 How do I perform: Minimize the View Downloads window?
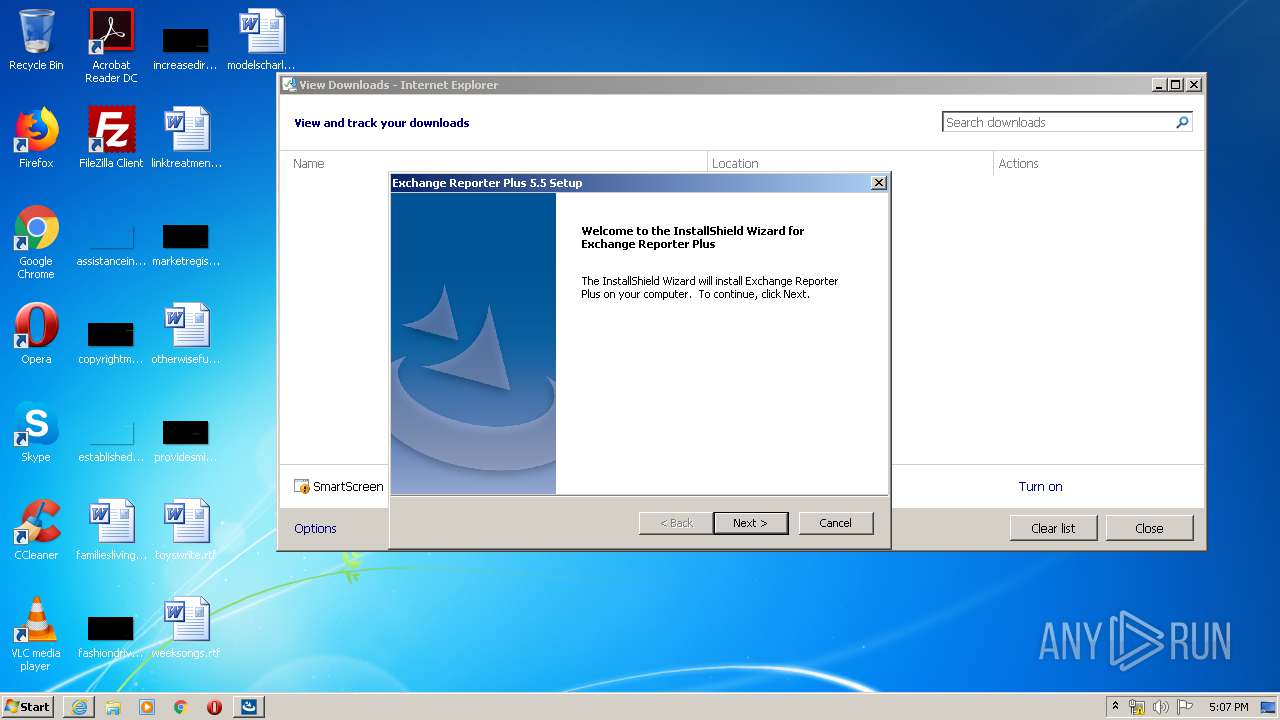pyautogui.click(x=1159, y=85)
